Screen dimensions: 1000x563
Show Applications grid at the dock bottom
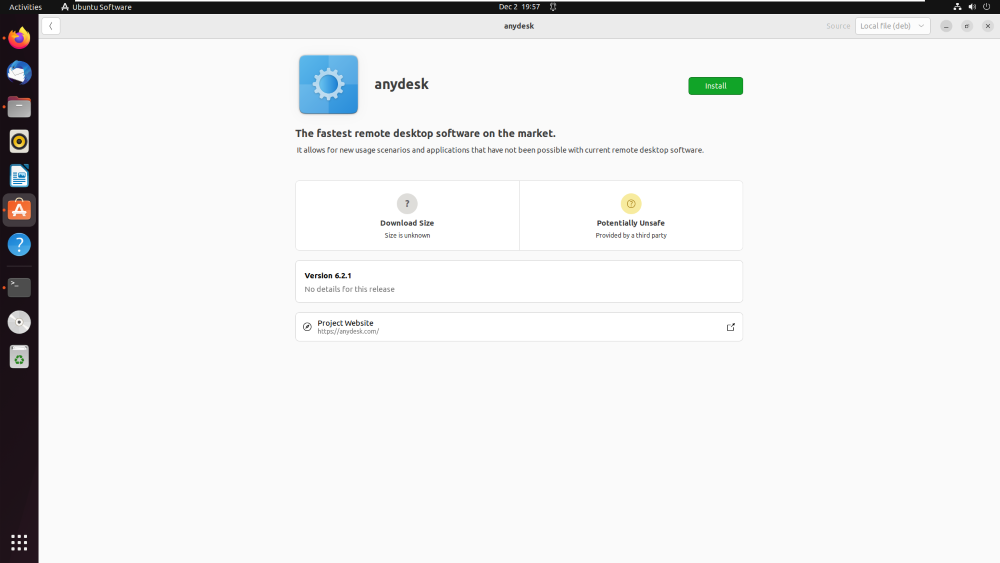19,543
